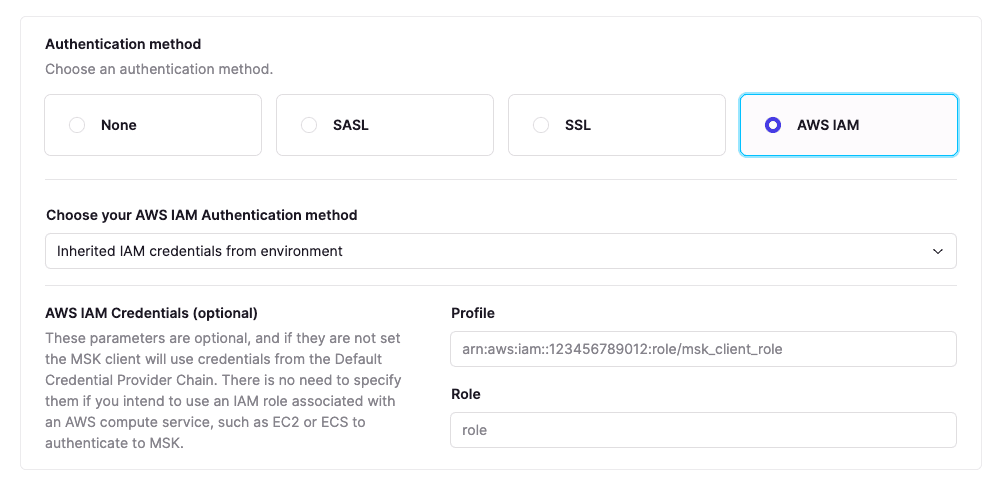Click the selected AWS IAM radio circle

[x=772, y=125]
